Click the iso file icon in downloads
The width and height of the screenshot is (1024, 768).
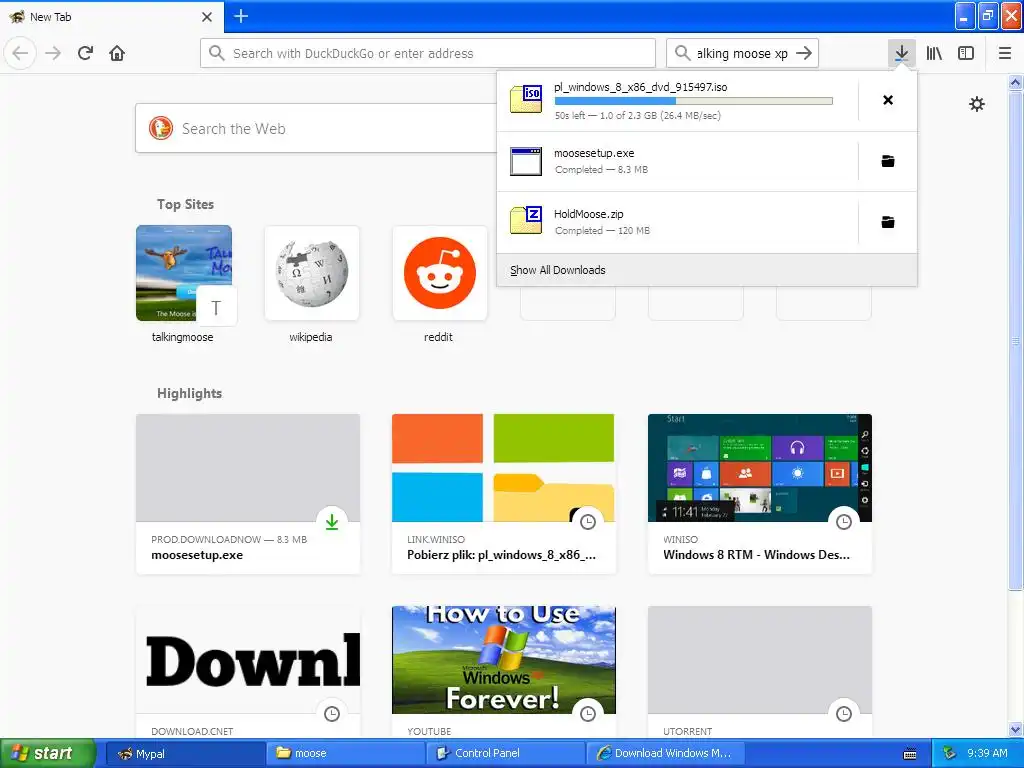coord(526,99)
